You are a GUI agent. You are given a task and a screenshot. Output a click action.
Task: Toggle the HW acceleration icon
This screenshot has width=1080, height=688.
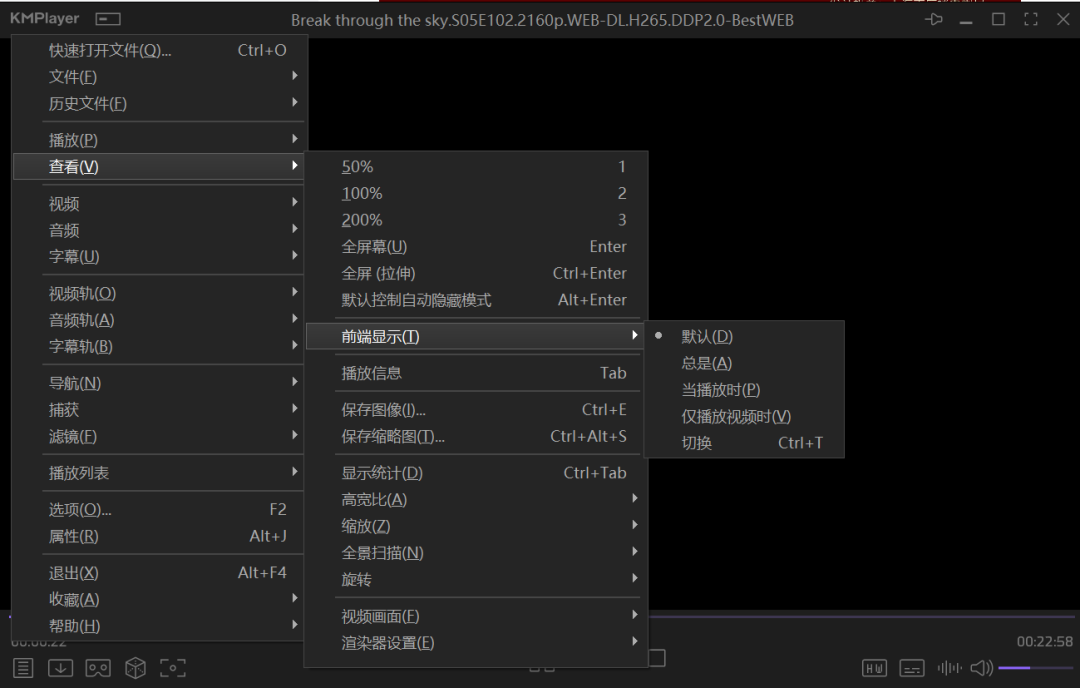click(874, 668)
